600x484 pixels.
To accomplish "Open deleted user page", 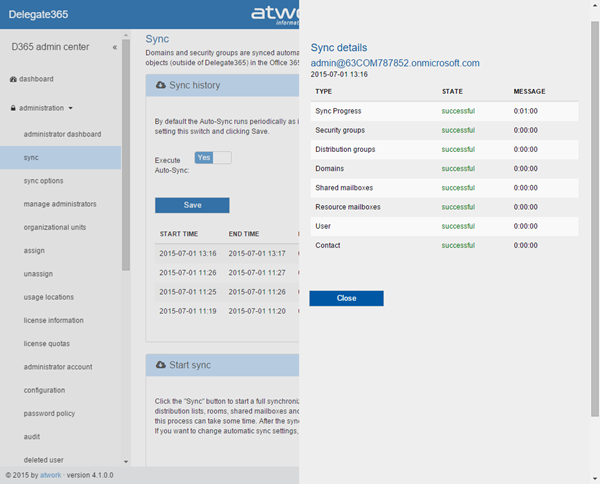I will [44, 460].
